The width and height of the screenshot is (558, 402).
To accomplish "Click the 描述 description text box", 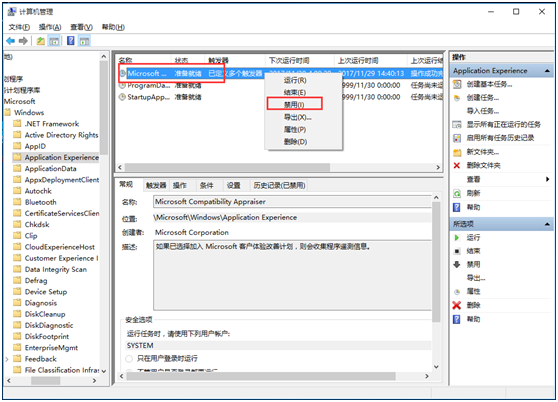I will click(293, 276).
